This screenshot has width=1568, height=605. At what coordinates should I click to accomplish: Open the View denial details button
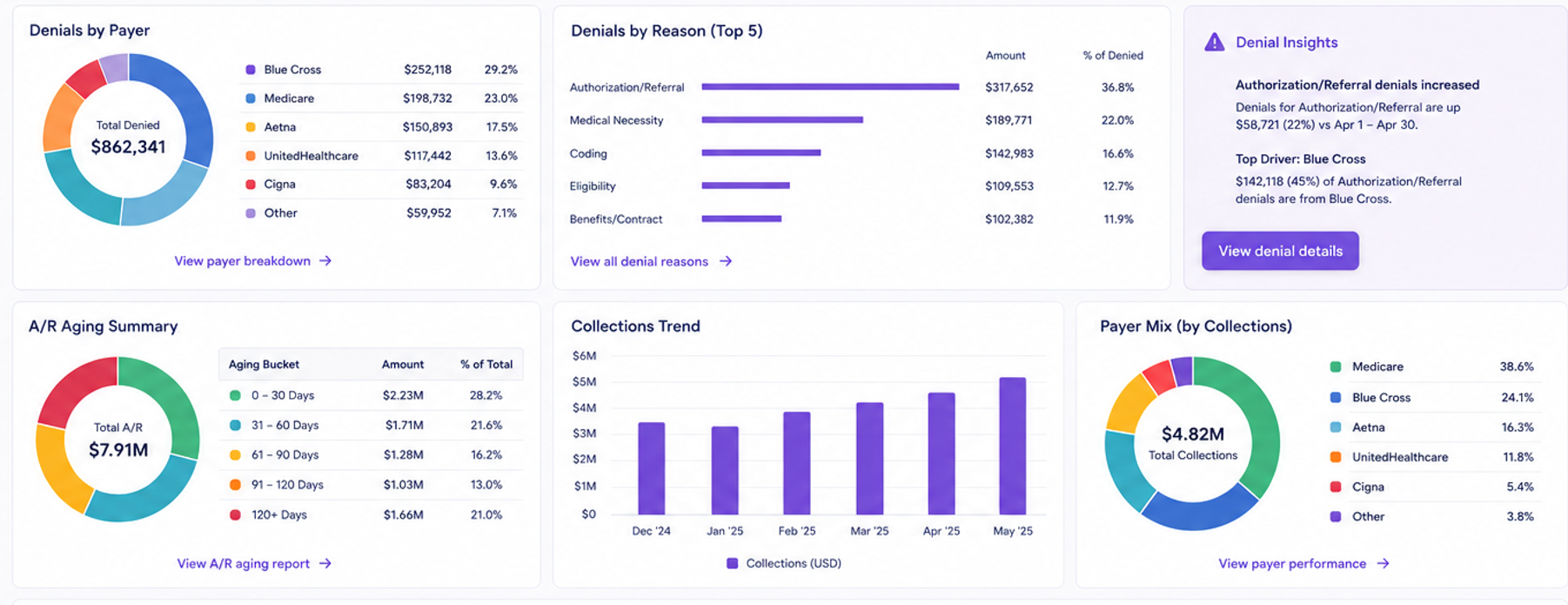click(x=1280, y=251)
